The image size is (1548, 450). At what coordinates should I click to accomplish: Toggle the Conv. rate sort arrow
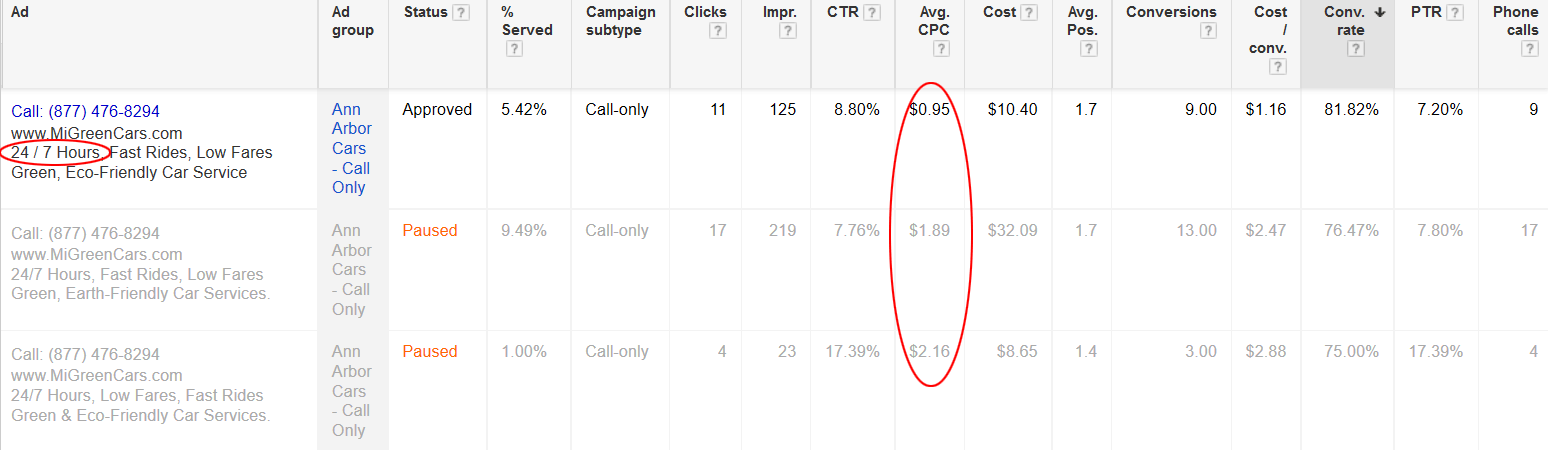(x=1380, y=13)
